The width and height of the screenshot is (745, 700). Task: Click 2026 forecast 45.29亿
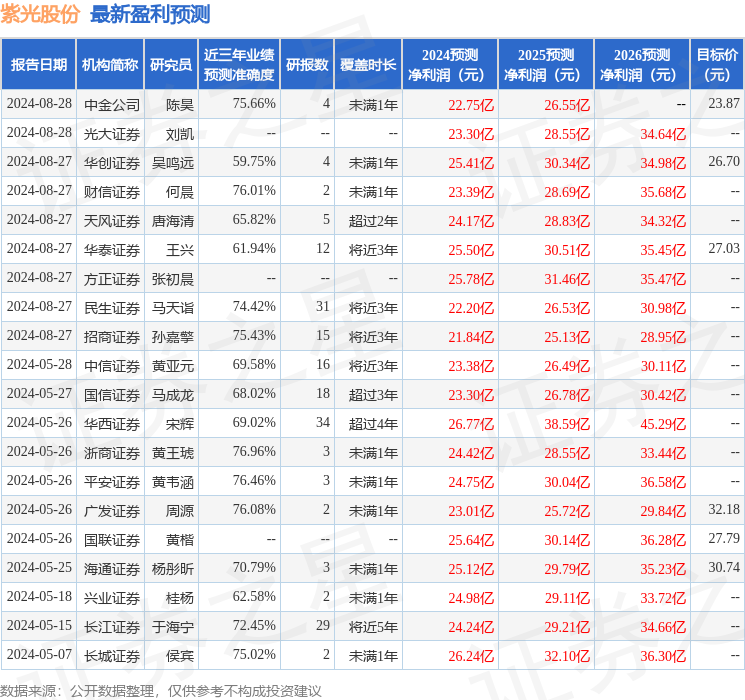point(663,424)
